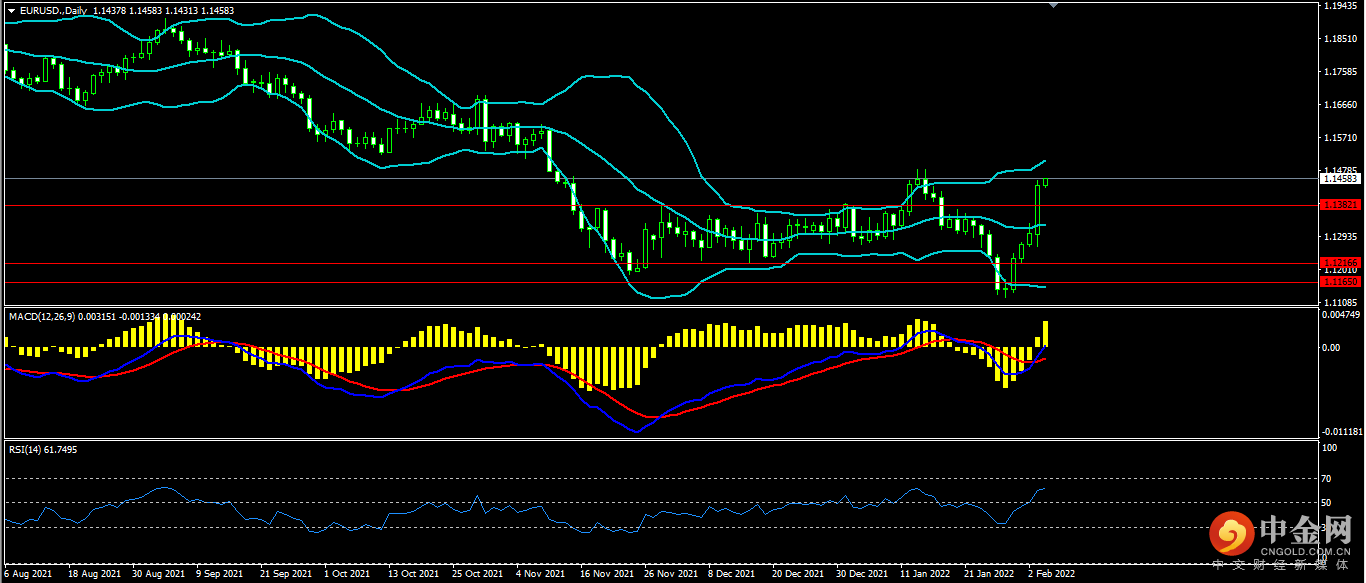The image size is (1366, 583).
Task: Open the dropdown triangle beside EURUSD.,Daily
Action: coord(12,10)
